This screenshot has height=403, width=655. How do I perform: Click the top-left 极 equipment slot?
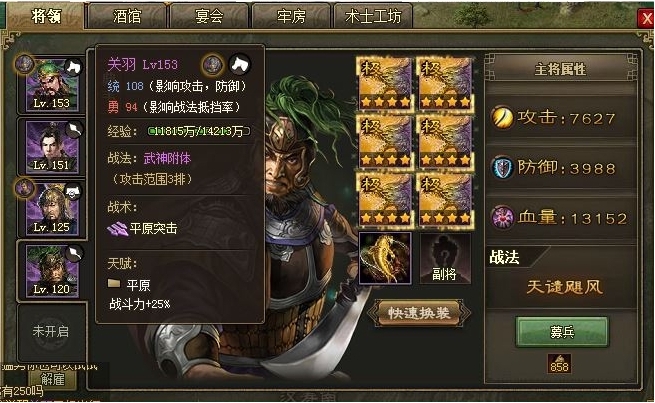tap(385, 84)
